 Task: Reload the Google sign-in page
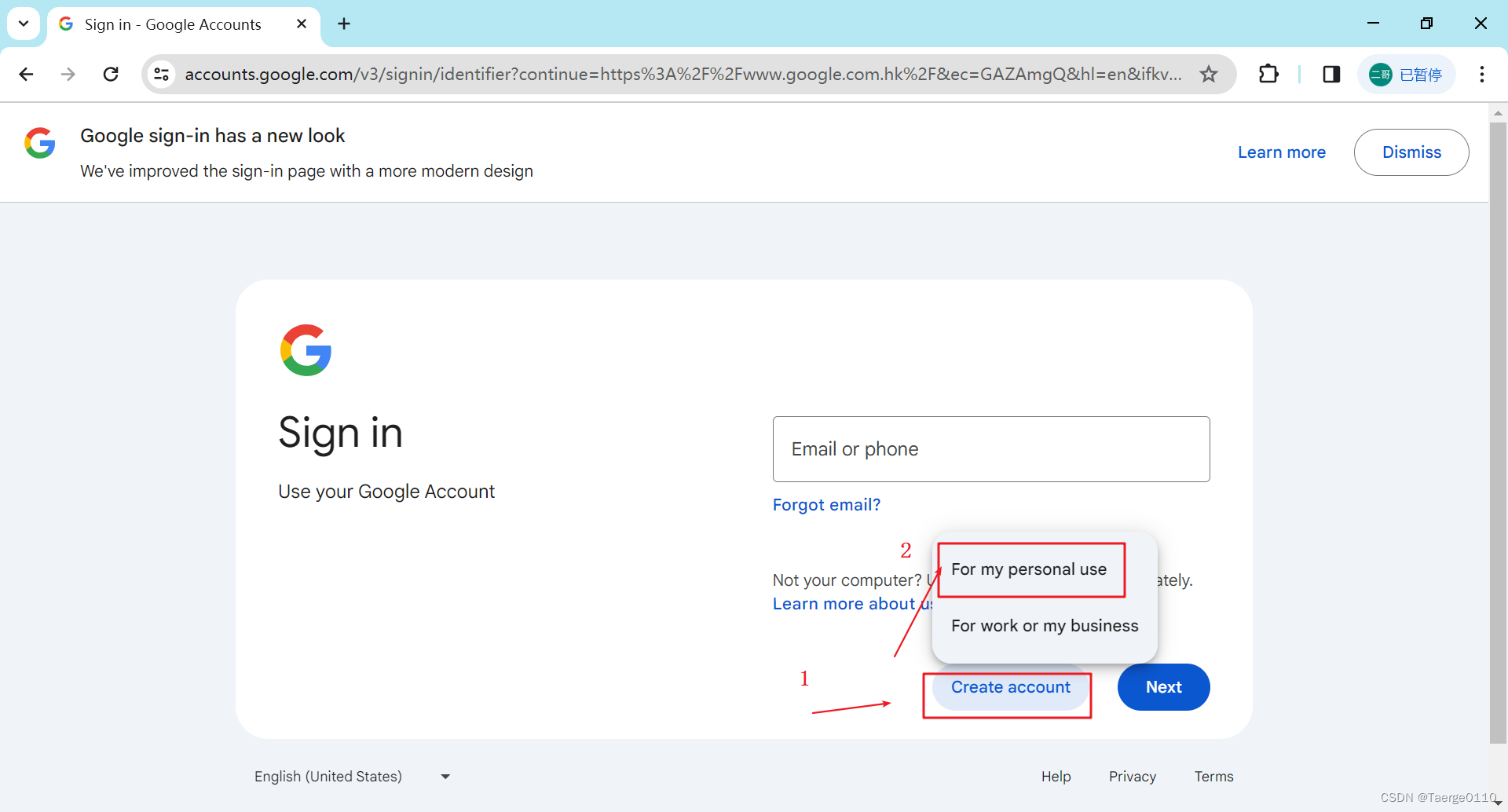point(111,74)
